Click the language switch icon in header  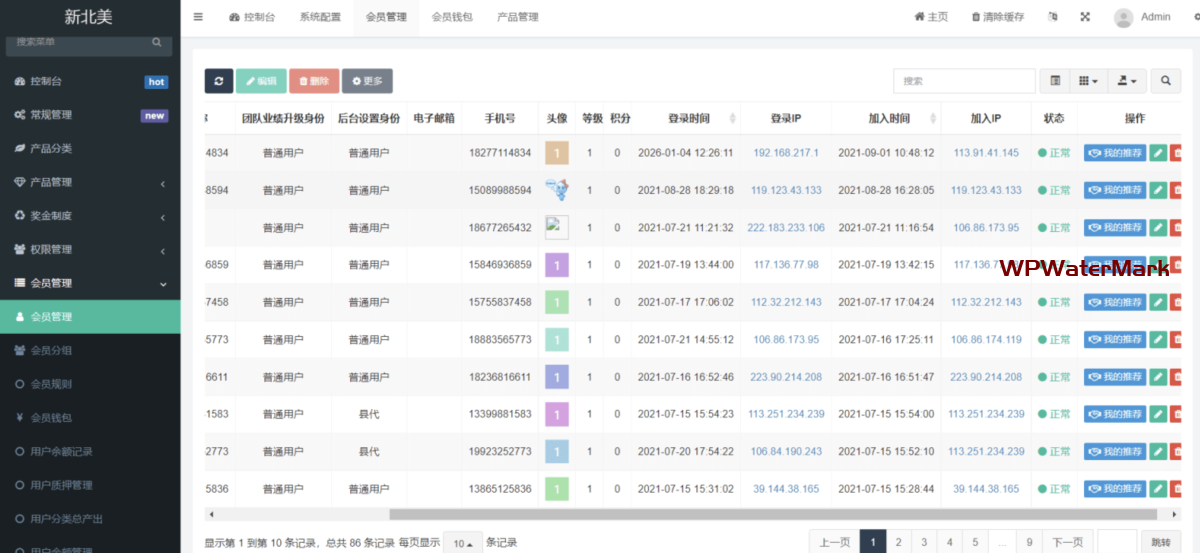1053,17
